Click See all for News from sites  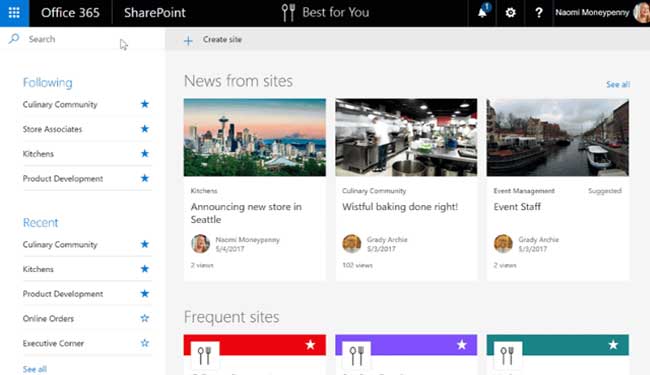pos(618,85)
